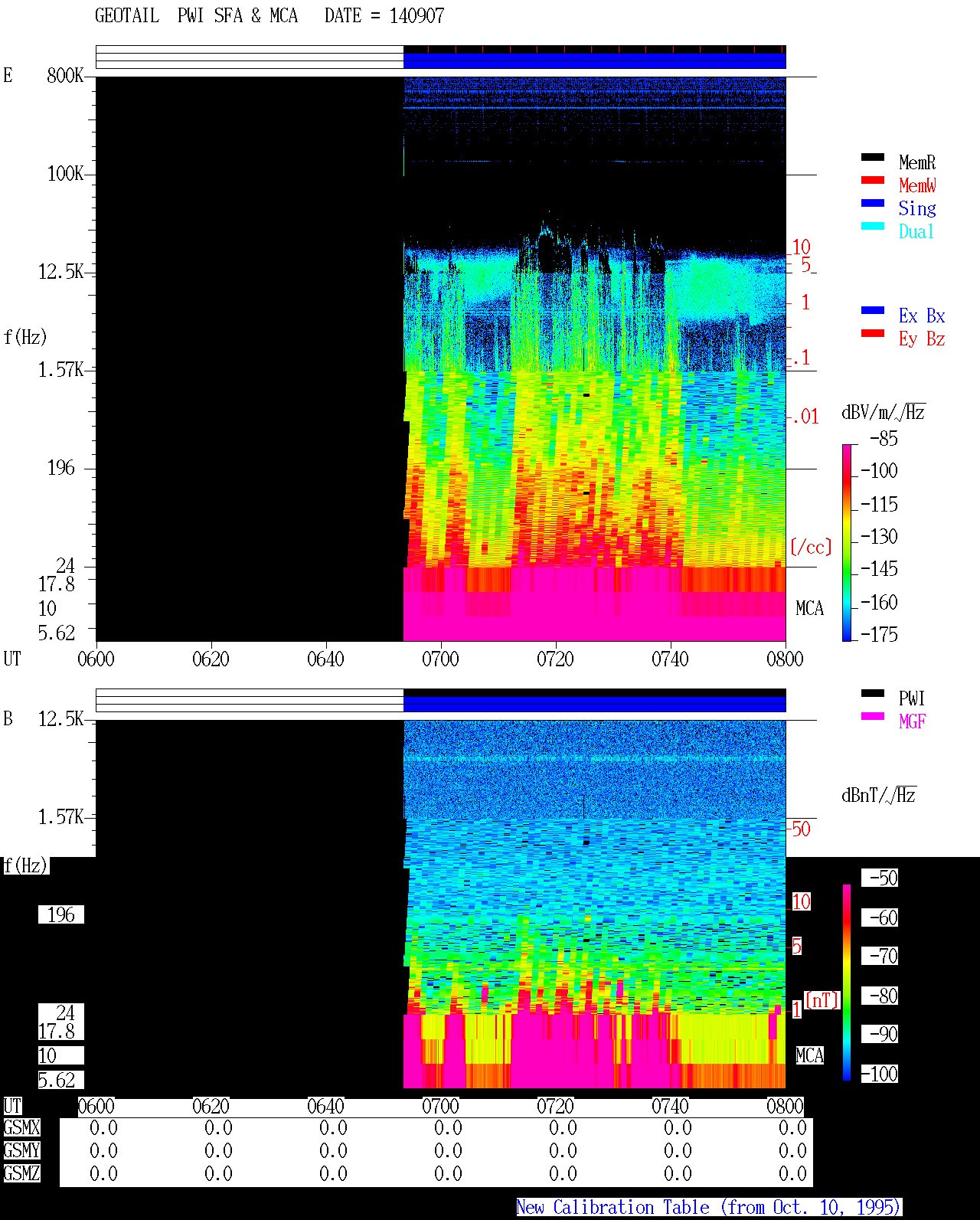Click the E panel label beside 800K
This screenshot has height=1220, width=980.
pos(8,75)
